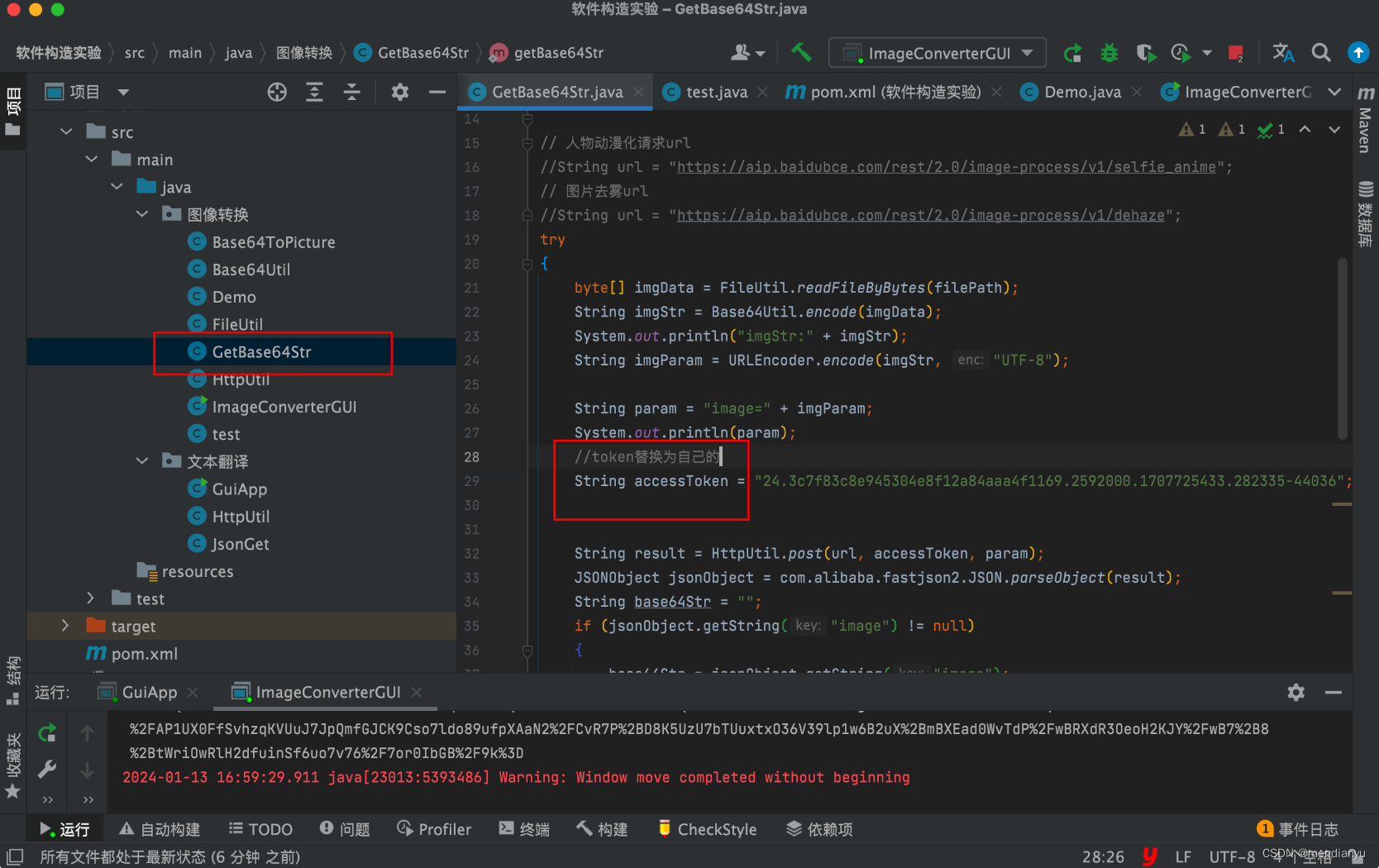This screenshot has width=1379, height=868.
Task: Open the TODO tool window
Action: pyautogui.click(x=261, y=829)
